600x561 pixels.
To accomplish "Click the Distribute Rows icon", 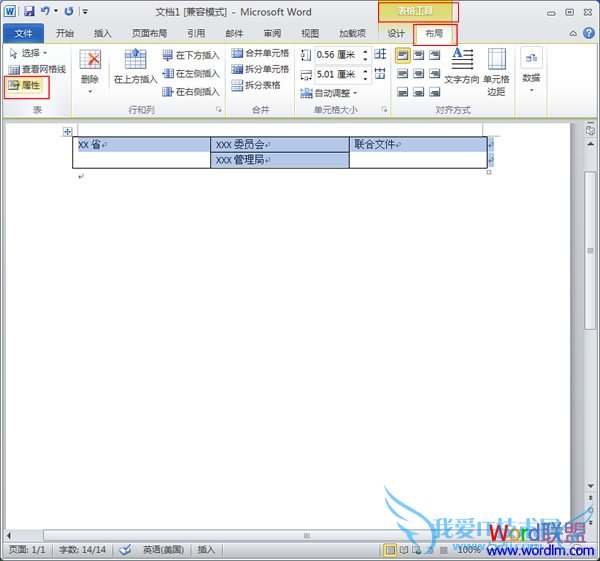I will (x=380, y=54).
